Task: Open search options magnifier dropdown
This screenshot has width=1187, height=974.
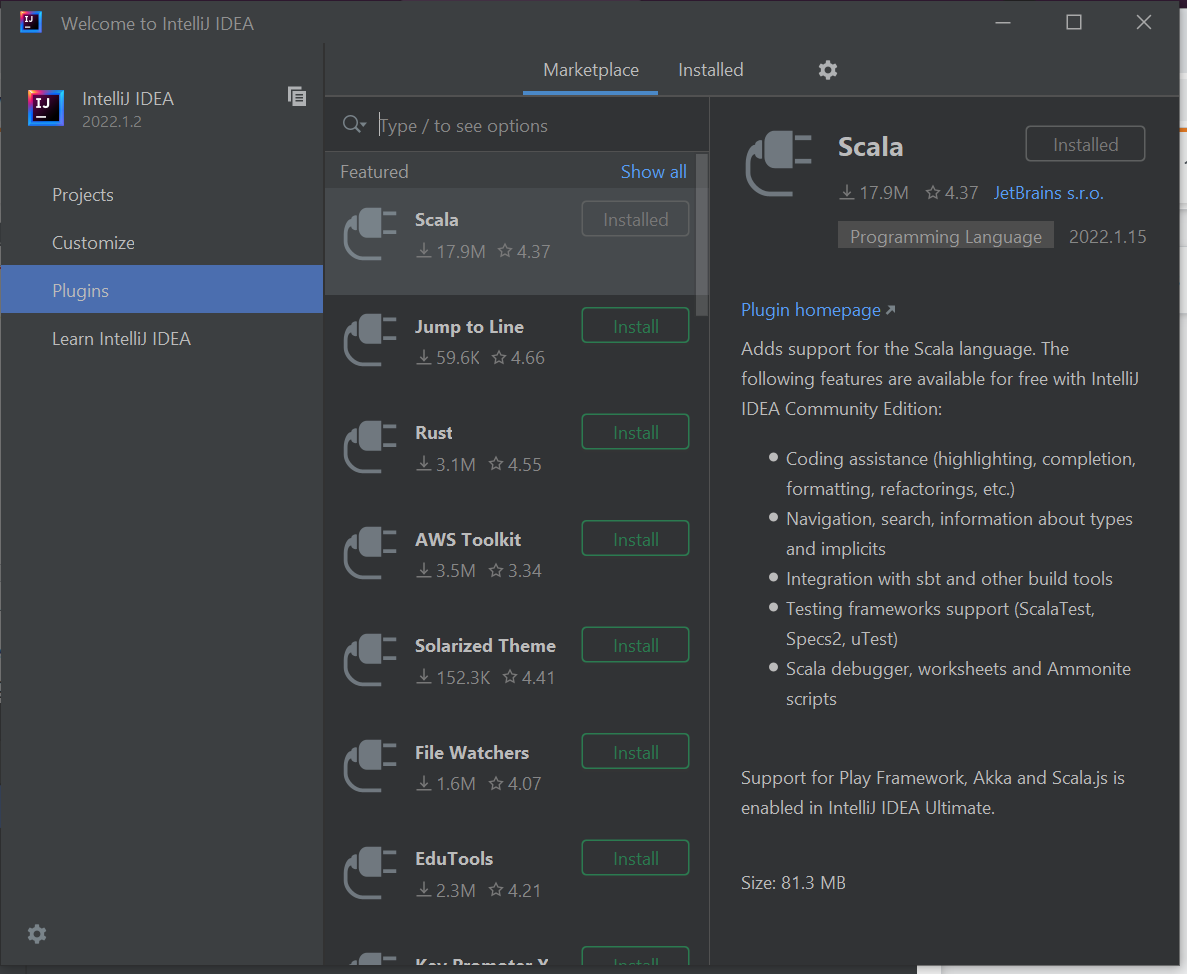Action: [354, 124]
